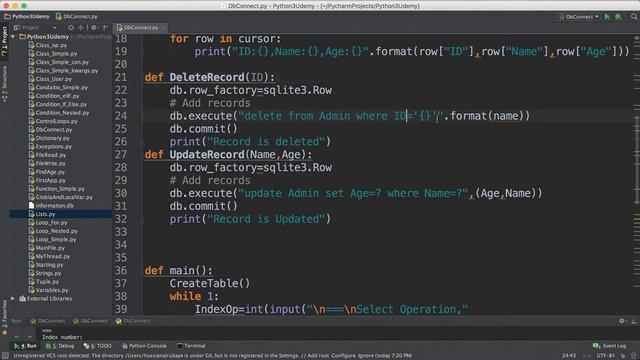Select FirstApp.py file
The width and height of the screenshot is (640, 360).
click(47, 180)
